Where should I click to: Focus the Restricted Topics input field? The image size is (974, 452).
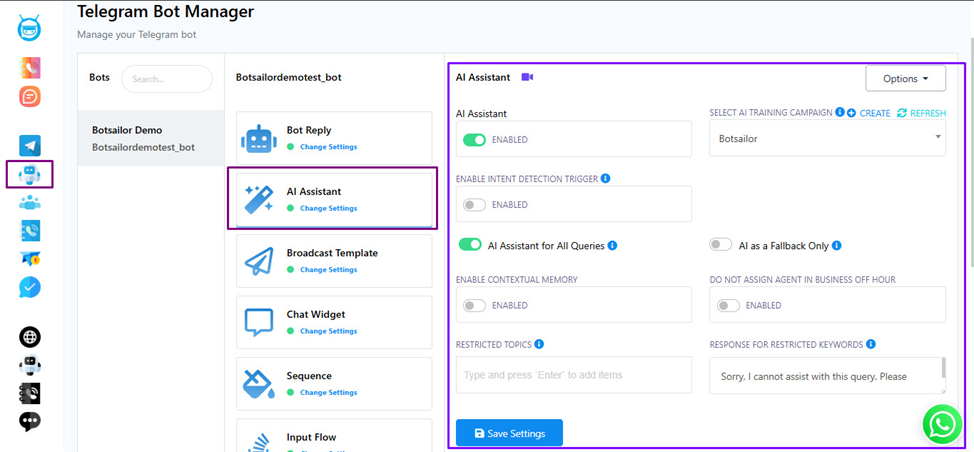(573, 375)
